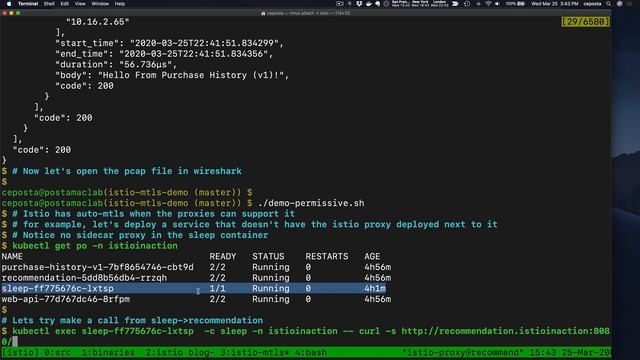
Task: Click the "istio-proxy@recommend" pane title in status bar
Action: point(462,352)
